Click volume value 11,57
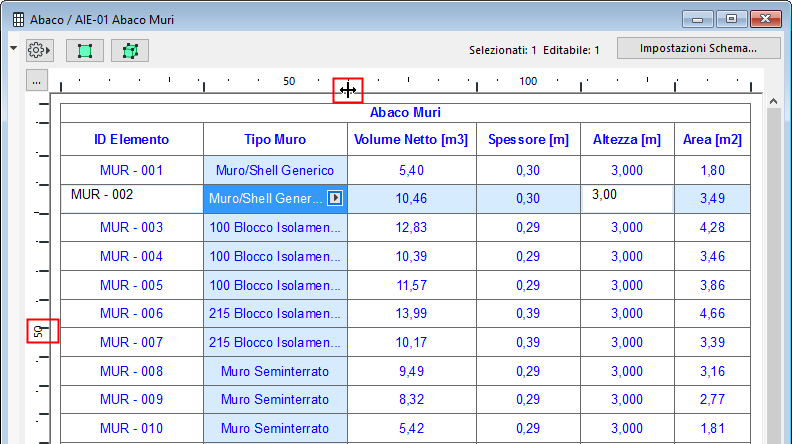 (412, 285)
